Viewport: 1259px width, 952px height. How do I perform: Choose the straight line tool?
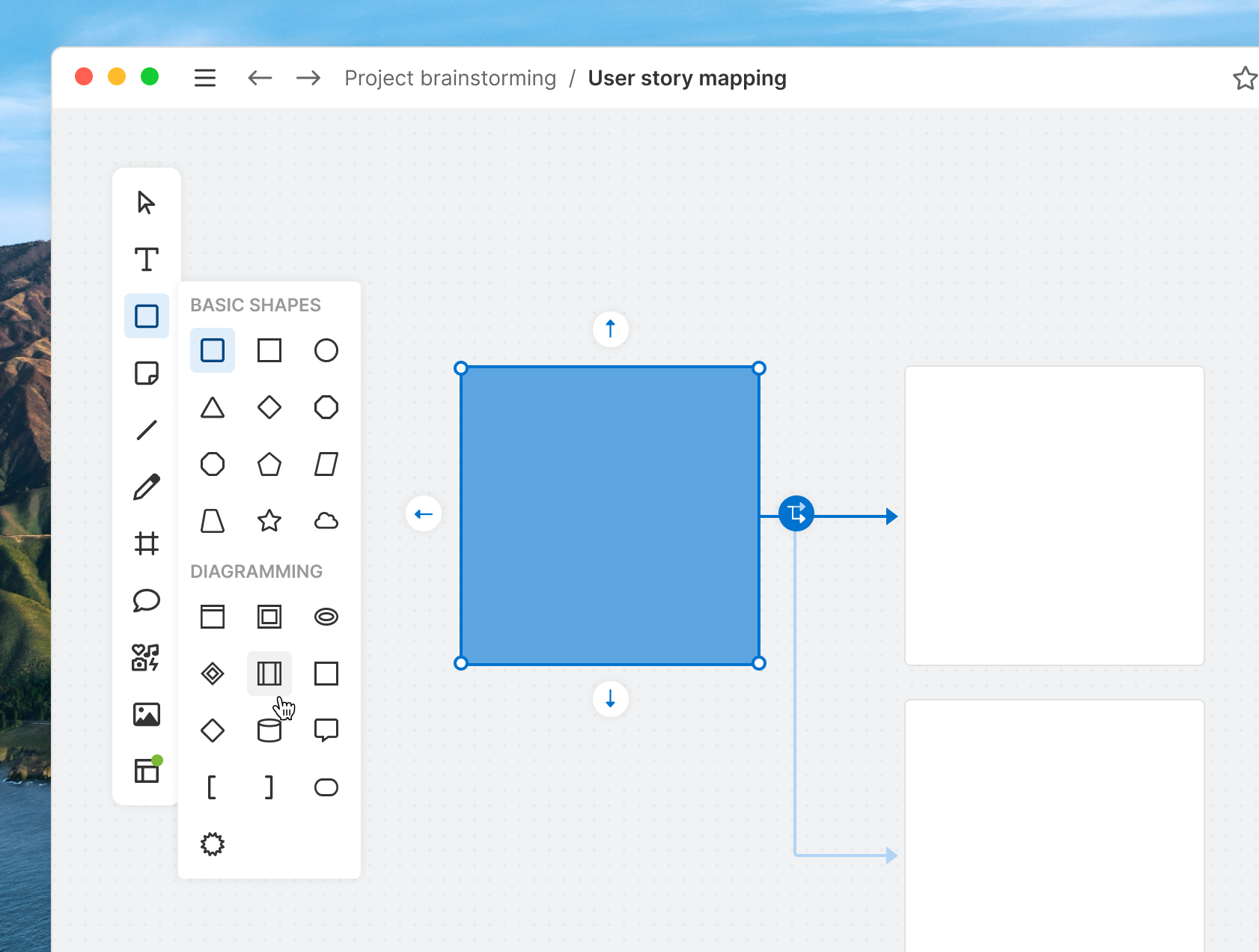pyautogui.click(x=146, y=430)
